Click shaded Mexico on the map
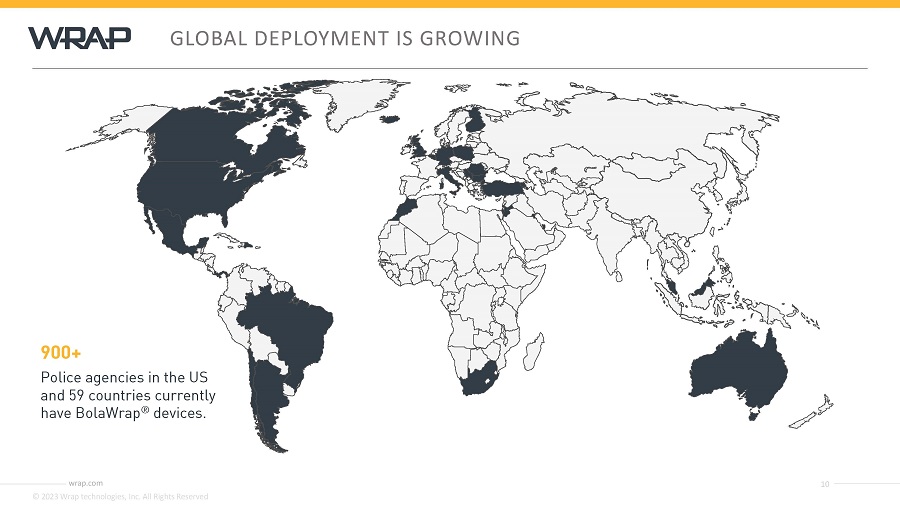This screenshot has width=900, height=506. pos(172,229)
